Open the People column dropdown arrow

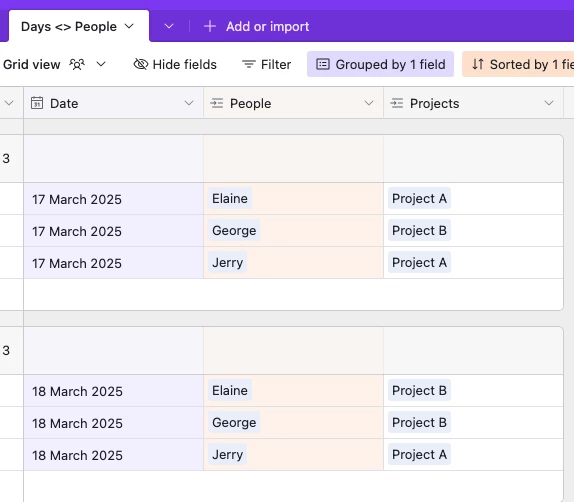pos(369,103)
